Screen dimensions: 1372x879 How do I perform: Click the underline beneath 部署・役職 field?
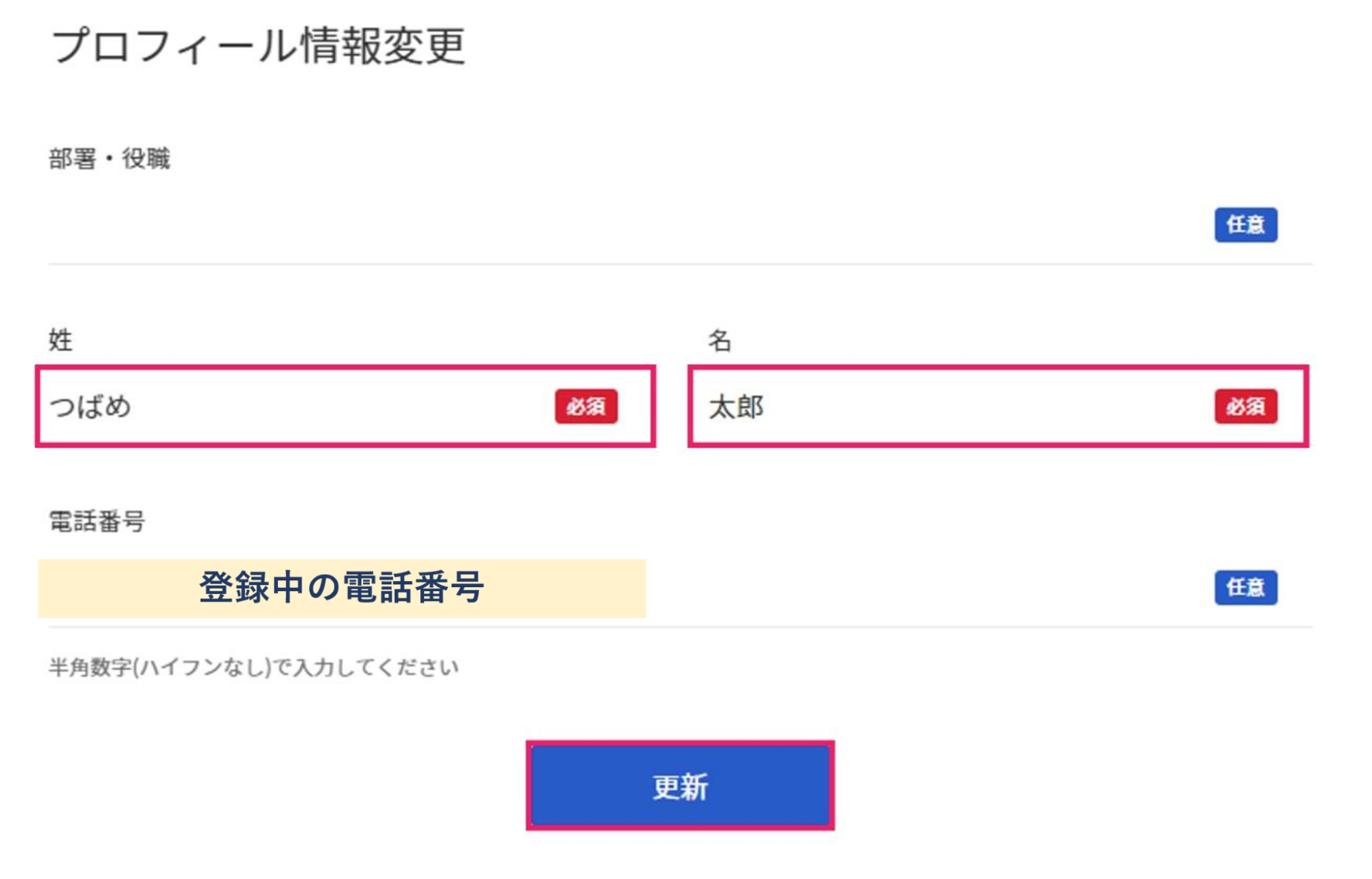click(x=679, y=264)
